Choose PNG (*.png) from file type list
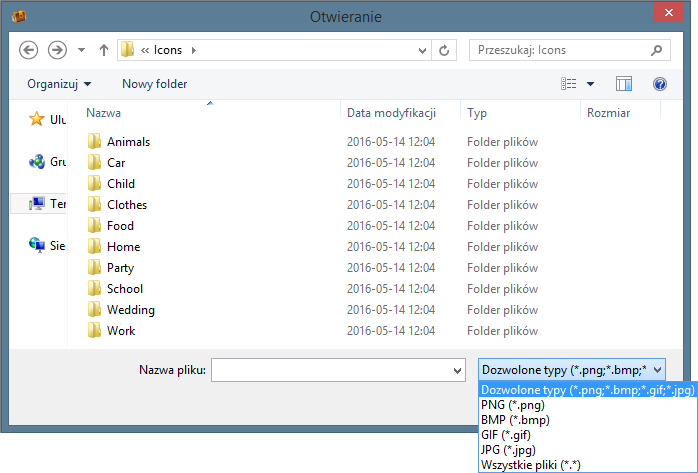The width and height of the screenshot is (698, 473). tap(513, 405)
